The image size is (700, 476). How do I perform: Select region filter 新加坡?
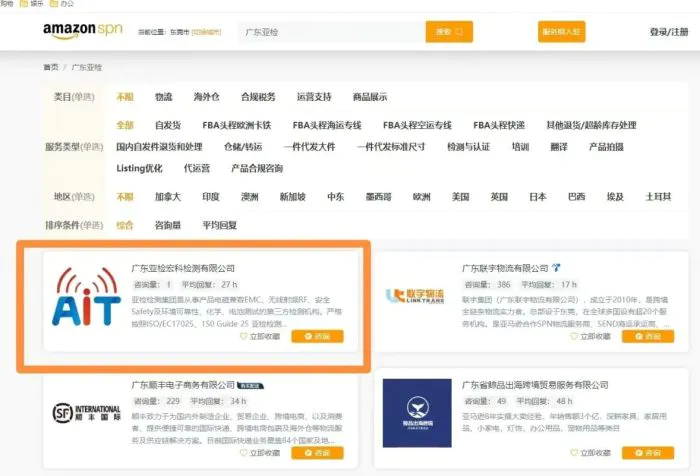tap(292, 196)
